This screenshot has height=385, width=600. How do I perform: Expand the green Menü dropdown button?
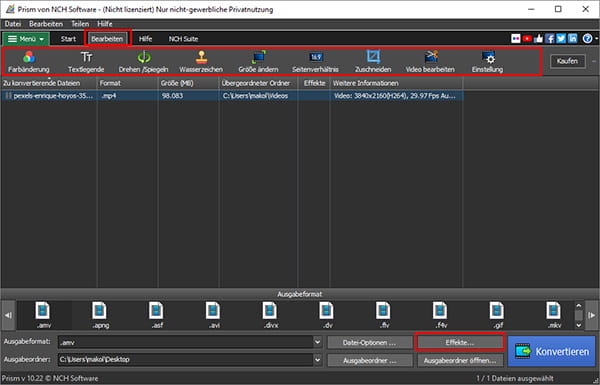[x=26, y=39]
